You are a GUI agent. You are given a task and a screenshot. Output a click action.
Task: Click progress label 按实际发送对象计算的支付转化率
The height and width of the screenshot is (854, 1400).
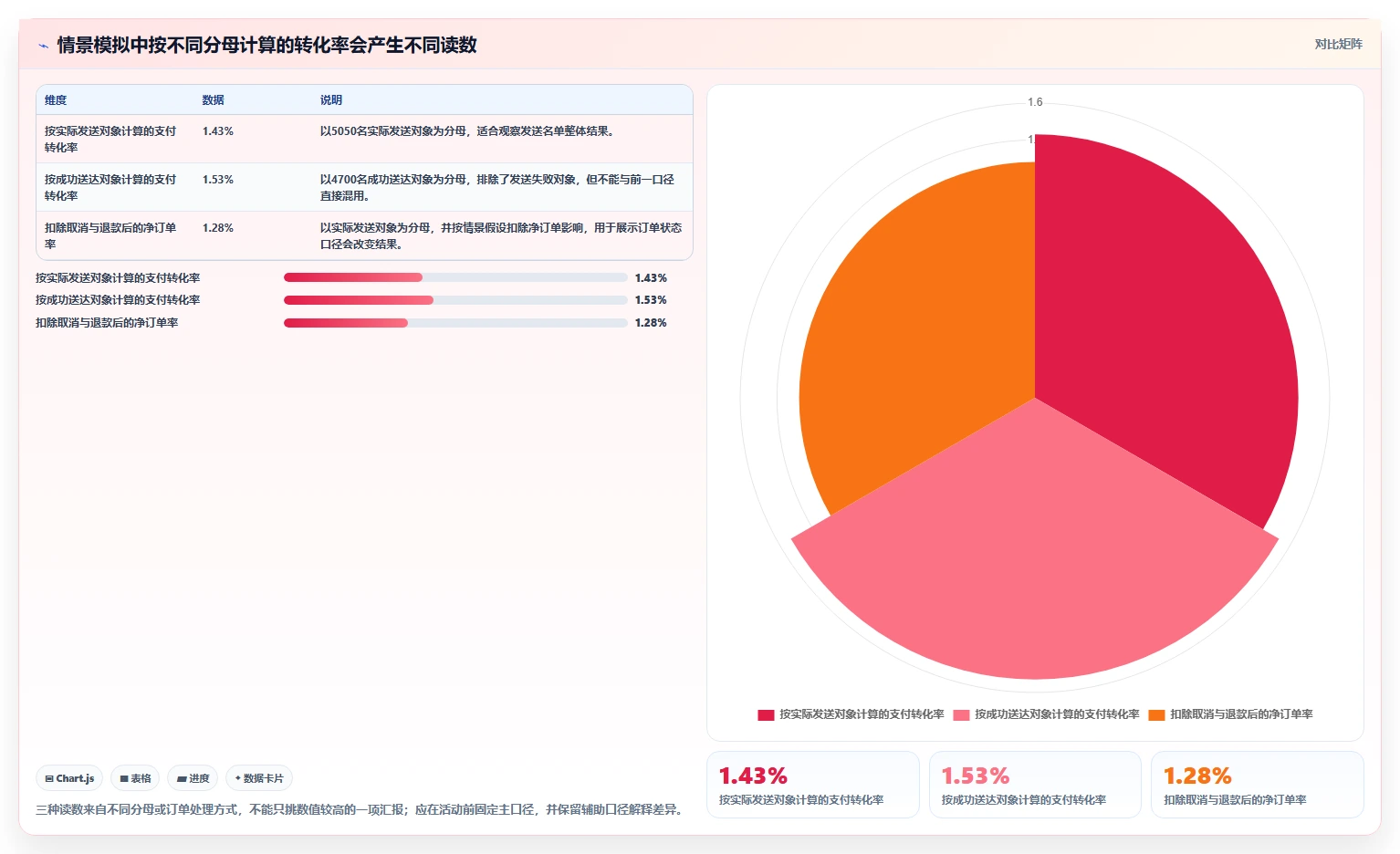[x=118, y=278]
